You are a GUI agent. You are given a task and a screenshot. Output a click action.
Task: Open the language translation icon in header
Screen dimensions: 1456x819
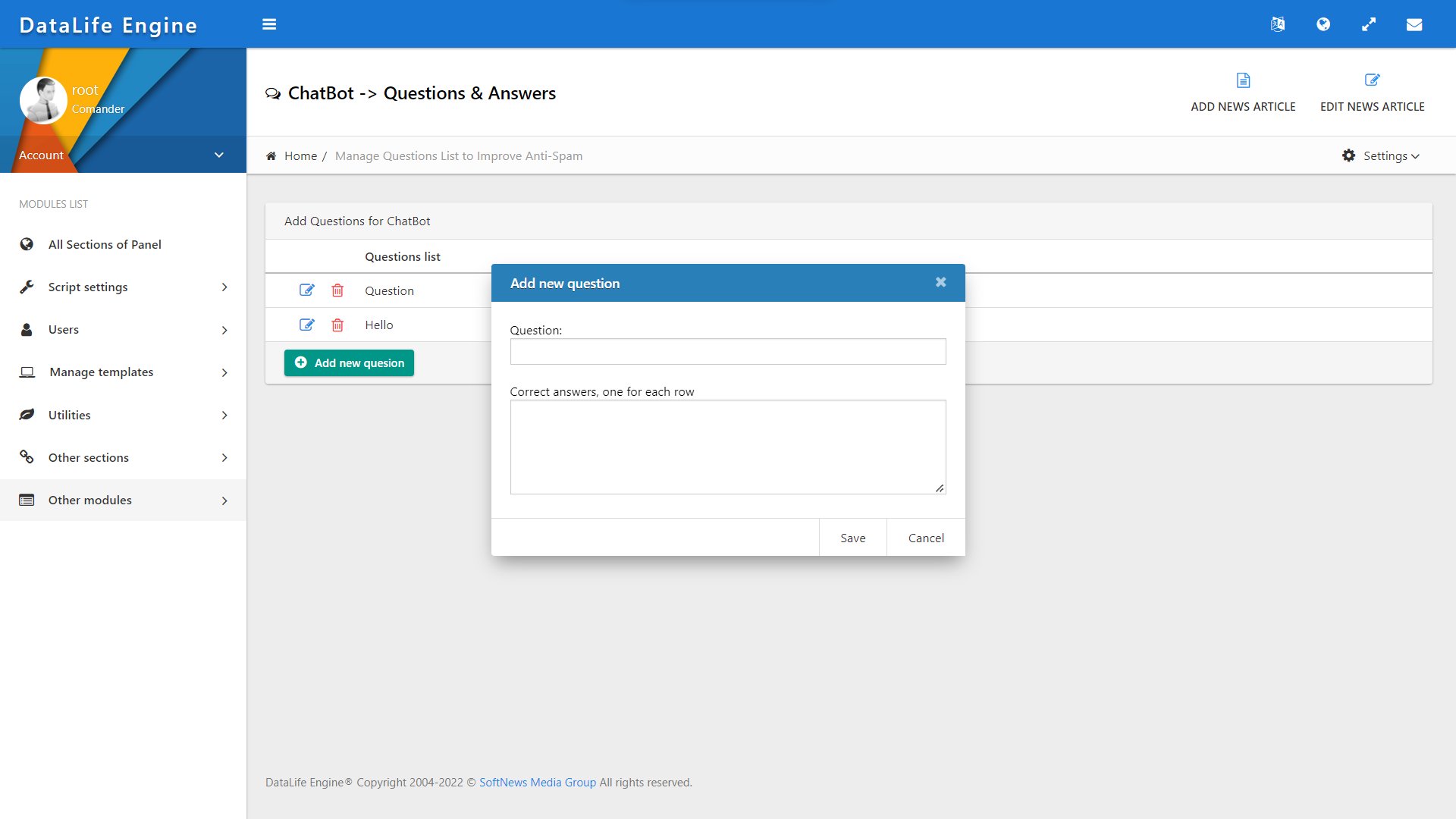point(1278,24)
